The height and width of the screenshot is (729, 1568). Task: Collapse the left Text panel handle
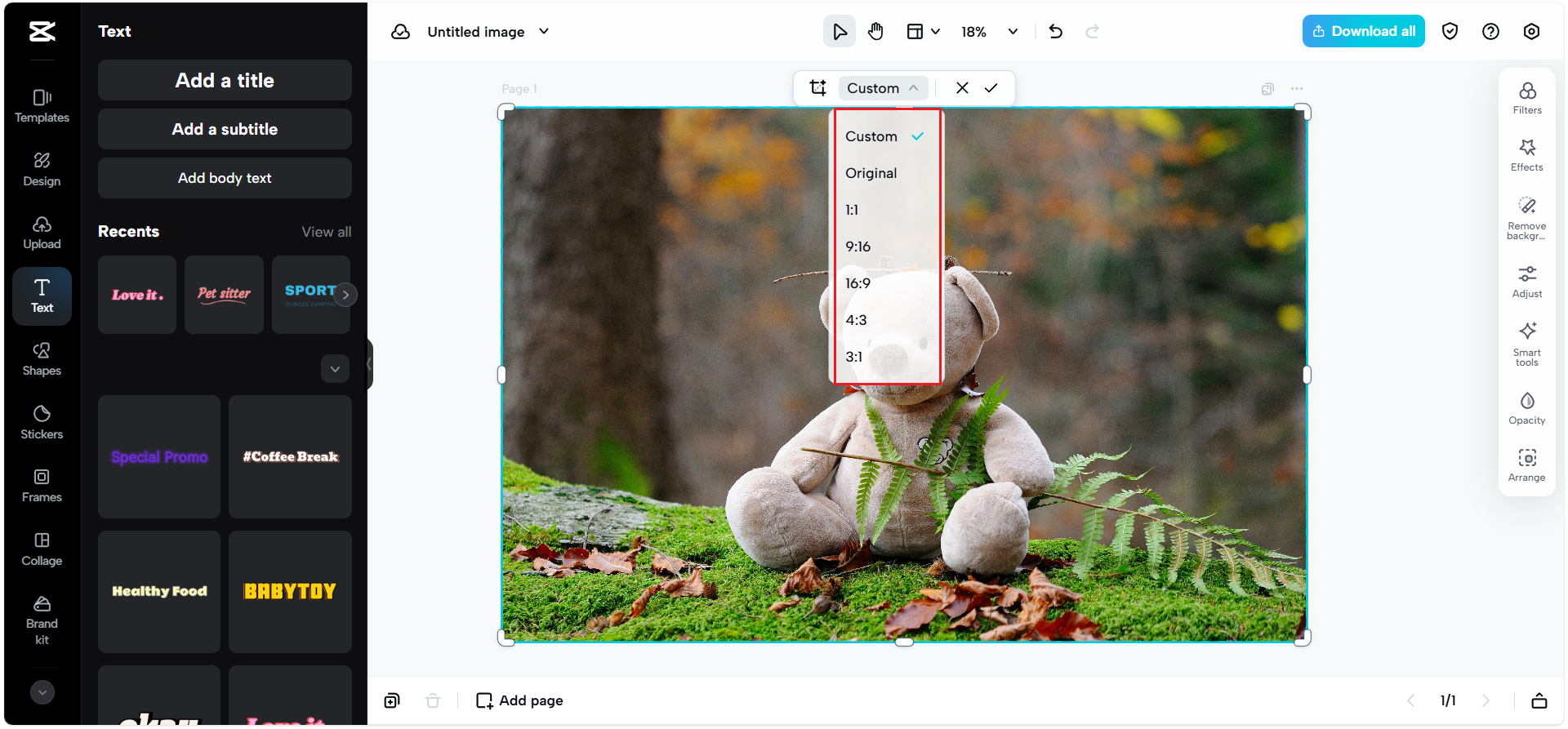[369, 364]
